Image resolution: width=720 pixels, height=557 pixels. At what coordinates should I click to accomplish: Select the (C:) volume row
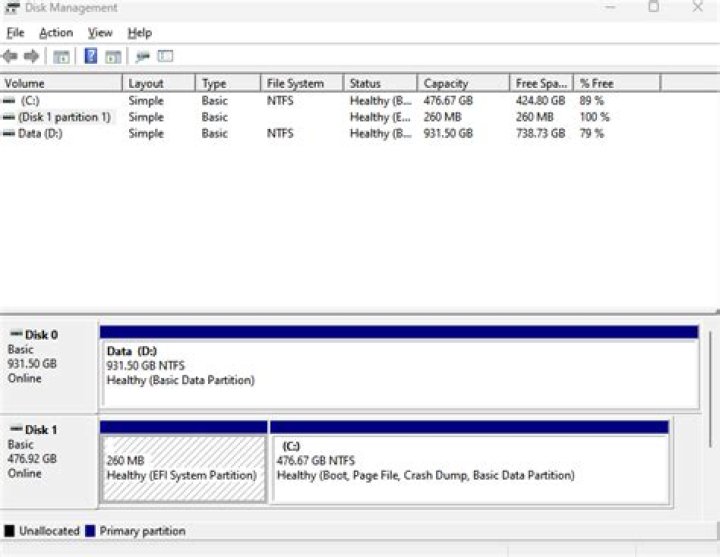click(330, 101)
